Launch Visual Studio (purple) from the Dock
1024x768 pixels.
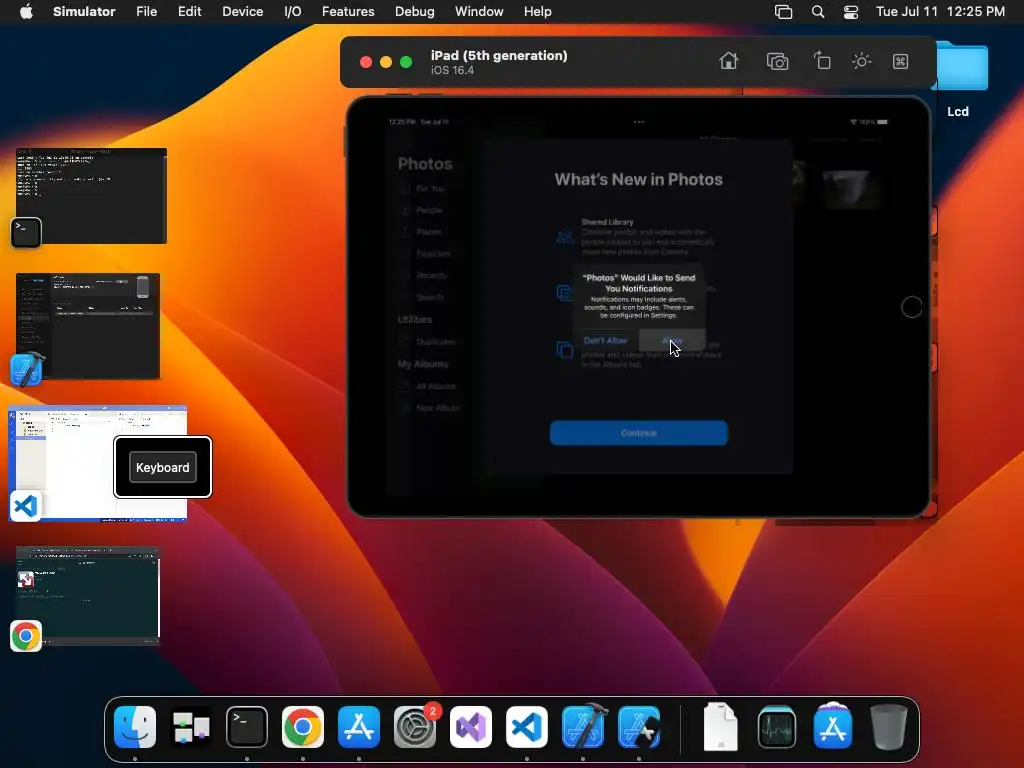point(471,727)
